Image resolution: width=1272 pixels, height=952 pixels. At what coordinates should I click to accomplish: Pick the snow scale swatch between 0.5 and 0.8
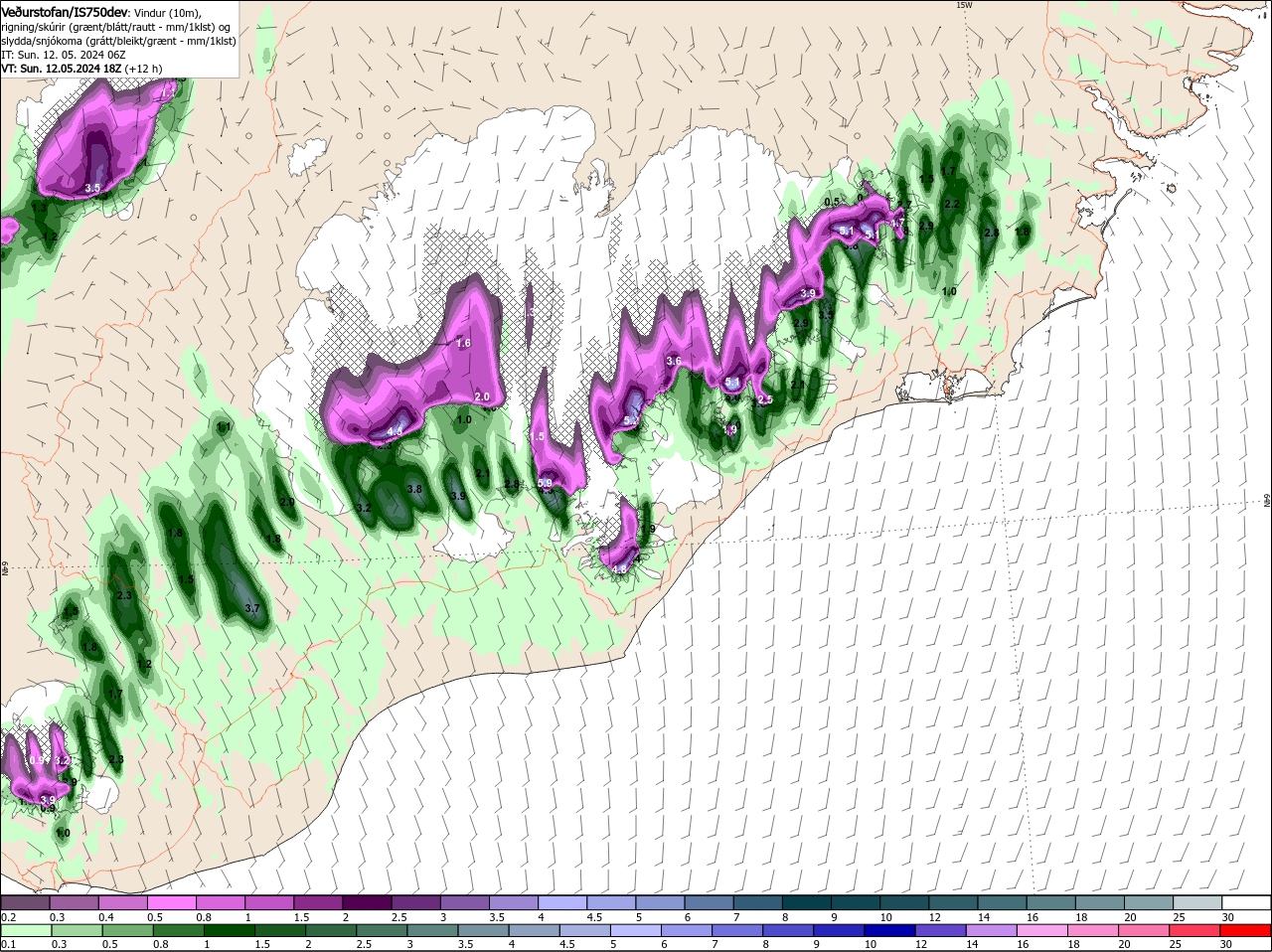(173, 902)
